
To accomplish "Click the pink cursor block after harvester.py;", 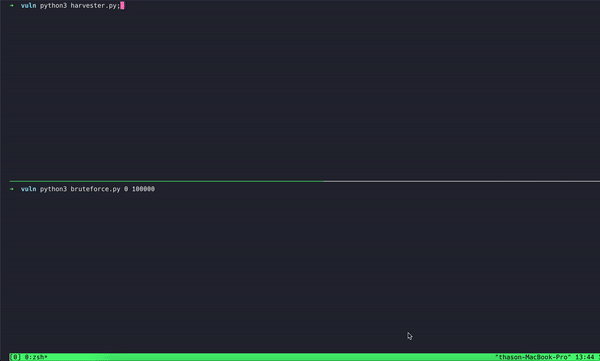I will pos(122,6).
